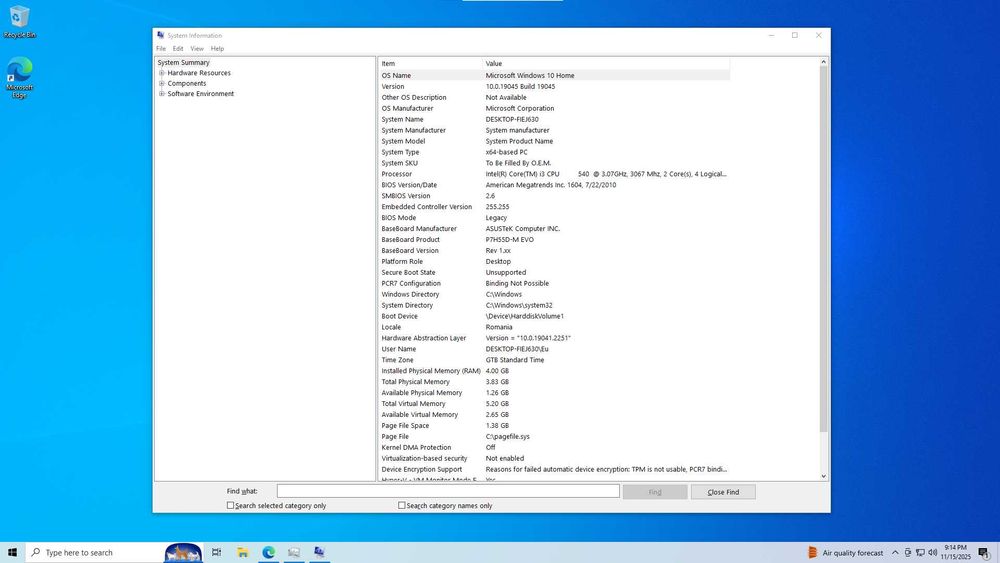Enable Search category names only checkbox

pos(402,505)
